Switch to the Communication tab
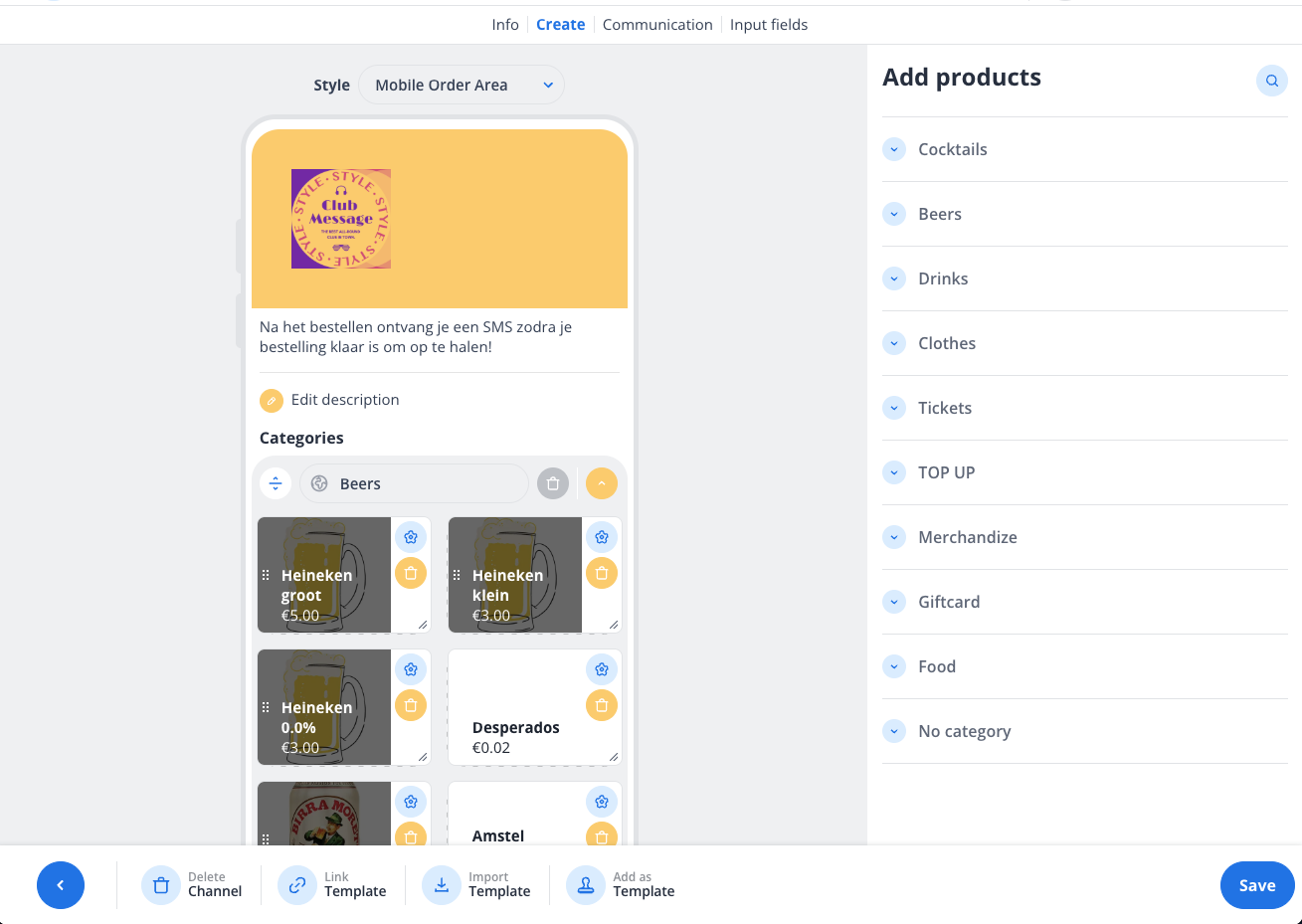 [657, 24]
